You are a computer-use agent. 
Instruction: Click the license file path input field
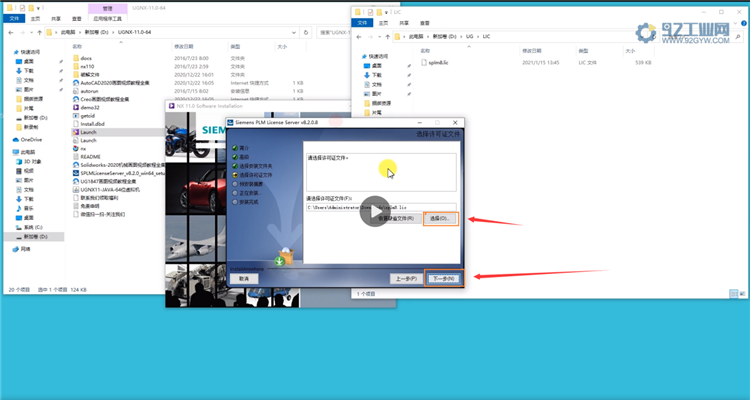point(381,208)
